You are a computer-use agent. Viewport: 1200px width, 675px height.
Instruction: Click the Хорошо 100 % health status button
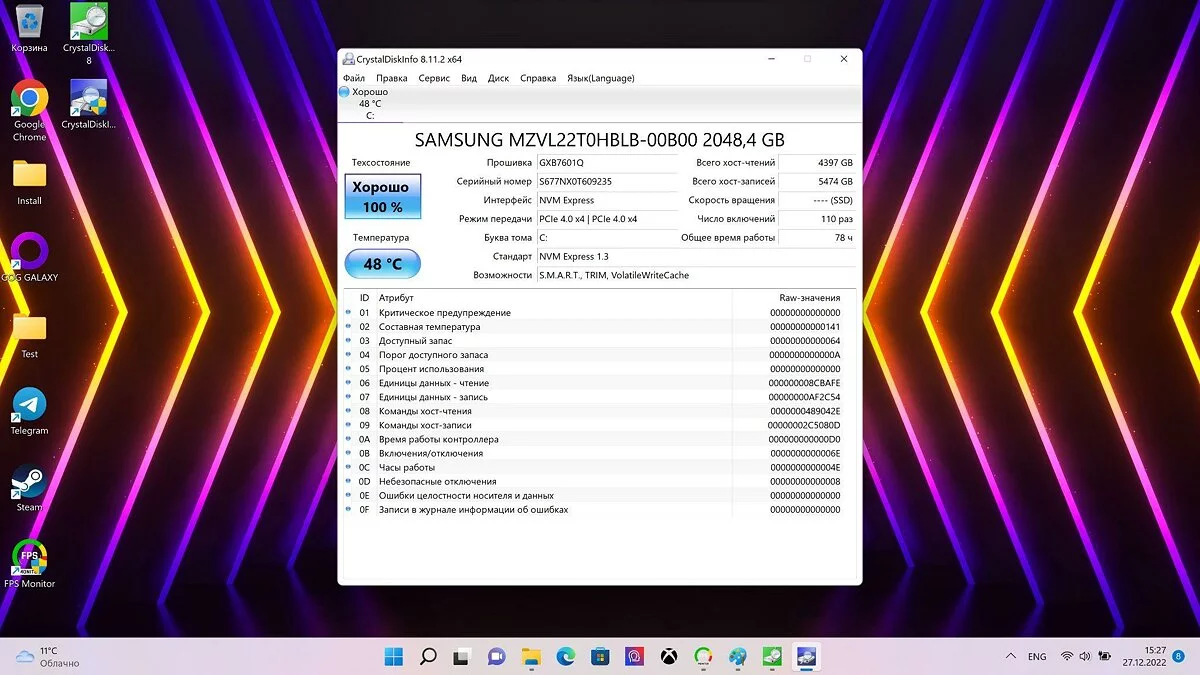tap(382, 196)
